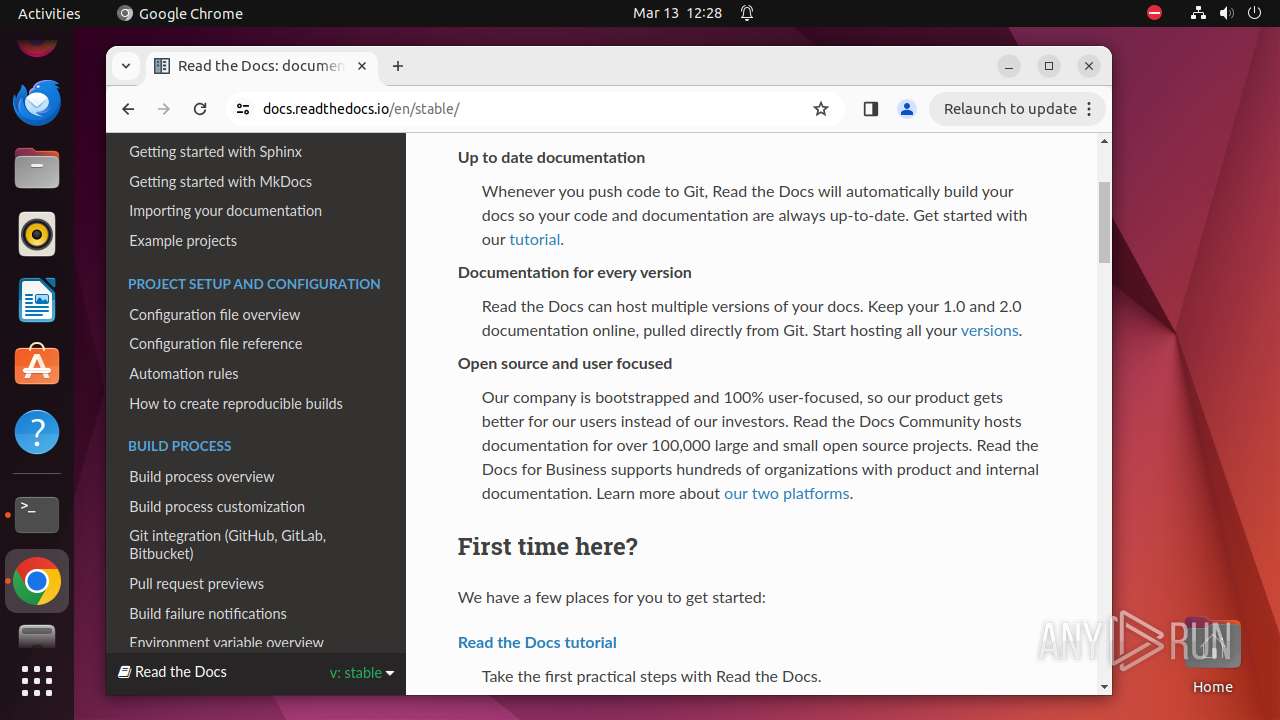
Task: Click the Google Chrome dock icon
Action: point(37,581)
